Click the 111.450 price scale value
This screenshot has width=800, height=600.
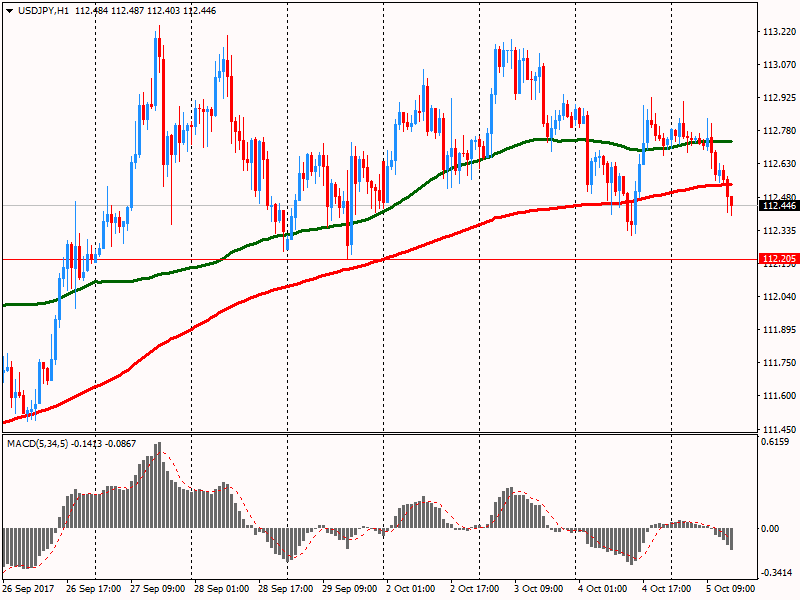point(779,429)
